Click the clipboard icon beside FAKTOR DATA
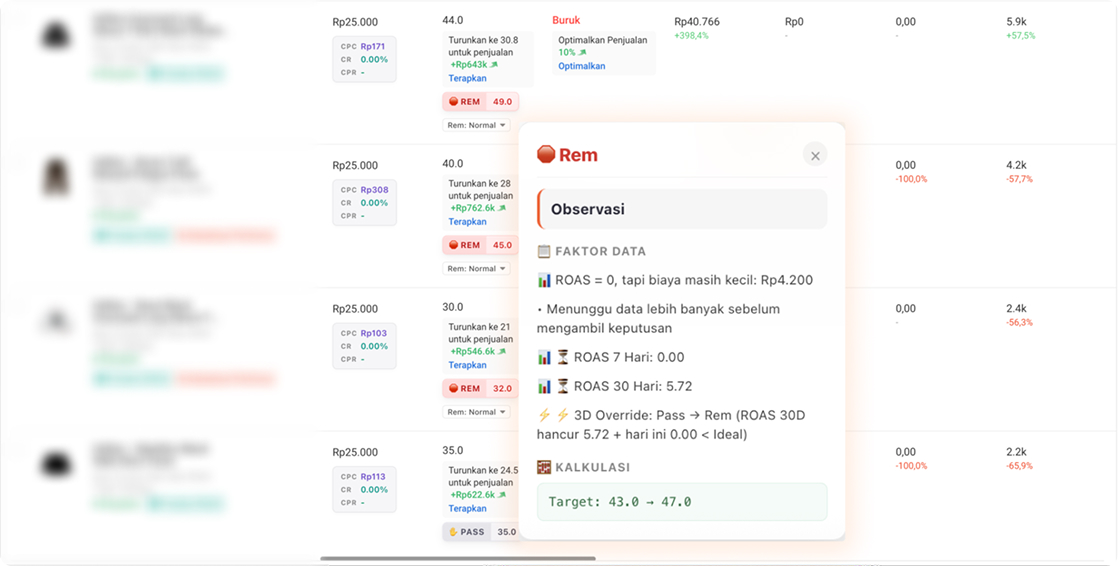 click(544, 252)
